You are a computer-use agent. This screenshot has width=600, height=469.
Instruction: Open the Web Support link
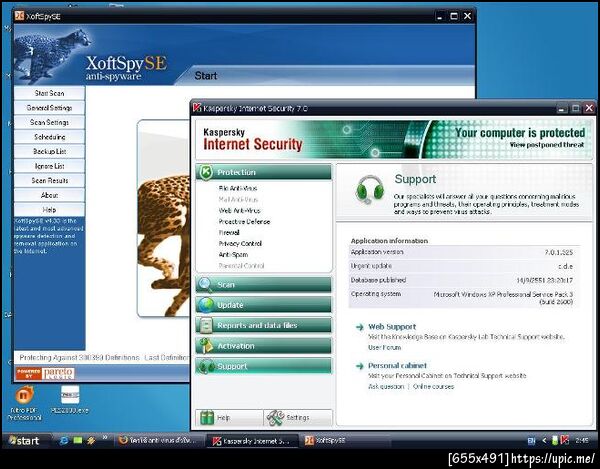pyautogui.click(x=392, y=327)
